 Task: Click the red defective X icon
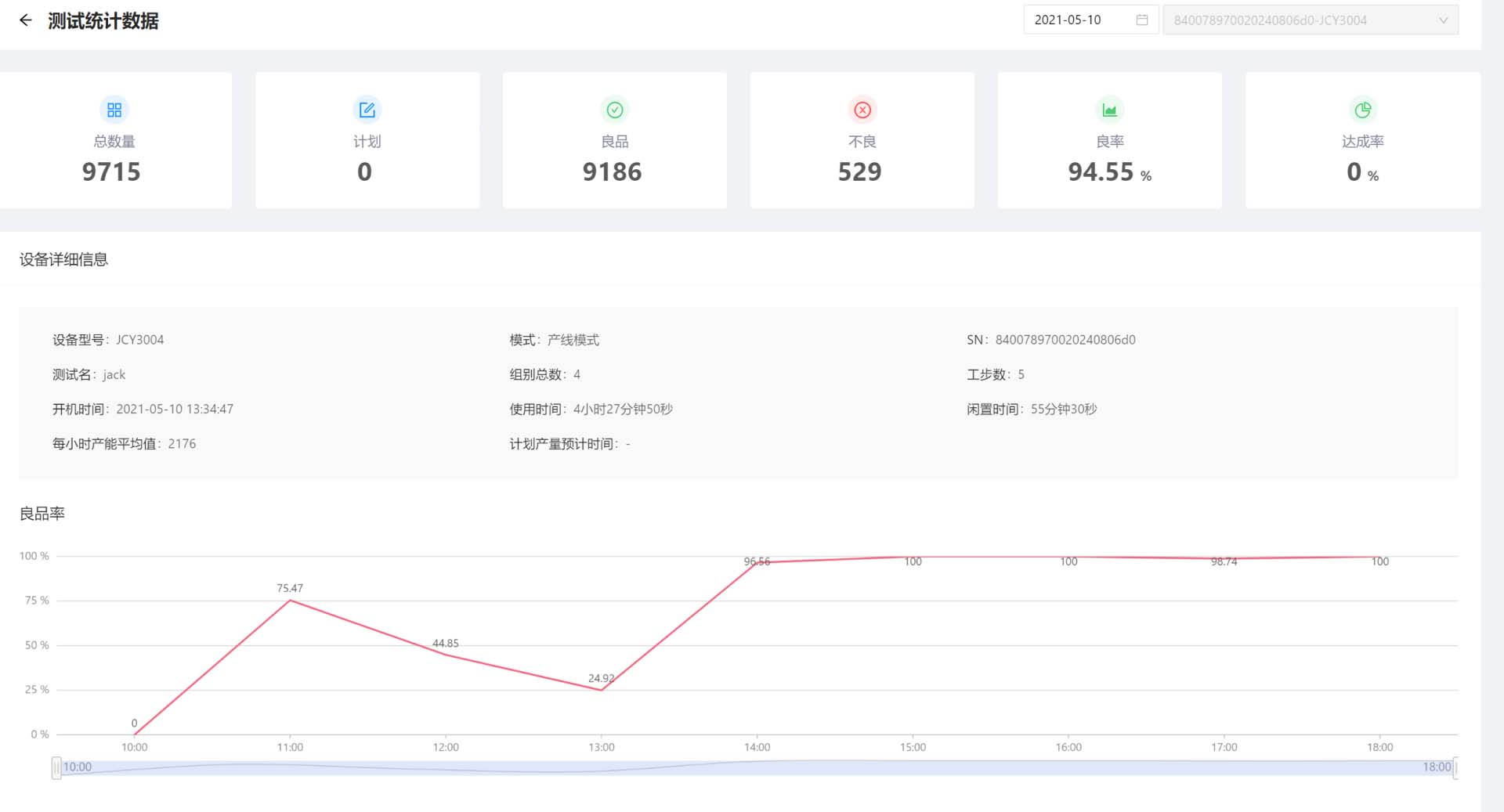point(862,110)
